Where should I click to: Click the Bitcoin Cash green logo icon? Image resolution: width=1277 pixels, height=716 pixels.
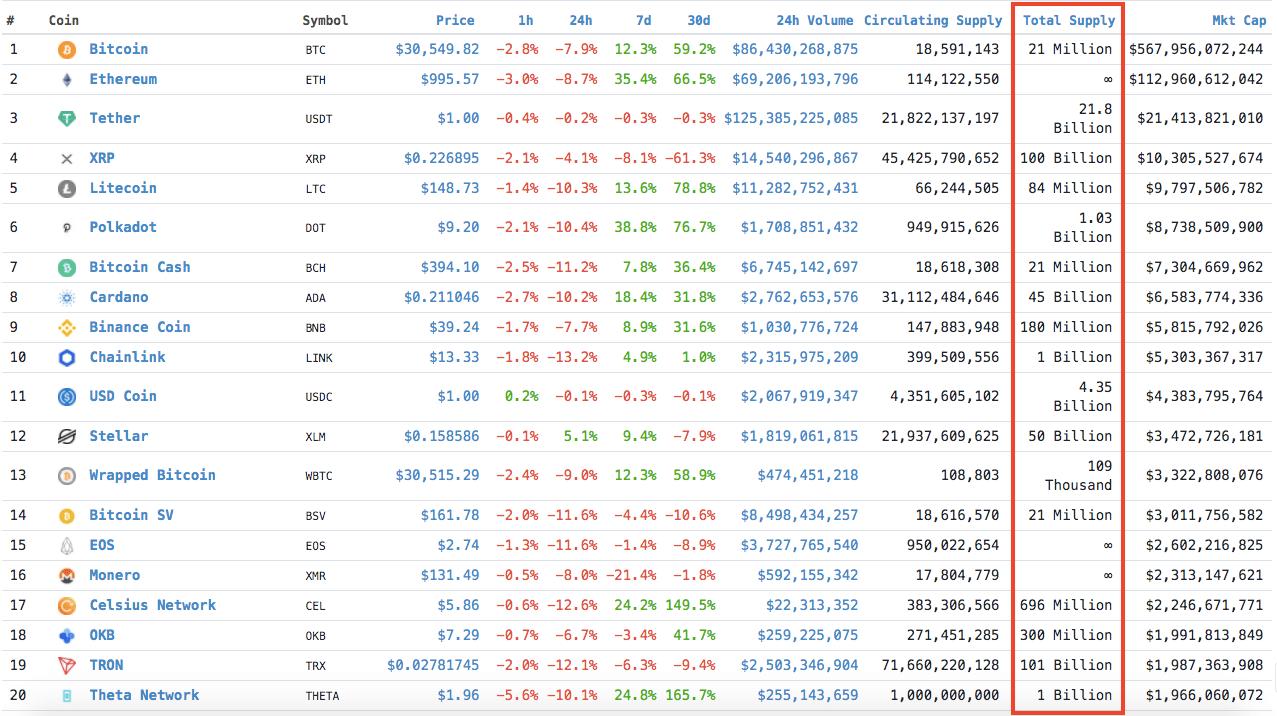point(67,267)
